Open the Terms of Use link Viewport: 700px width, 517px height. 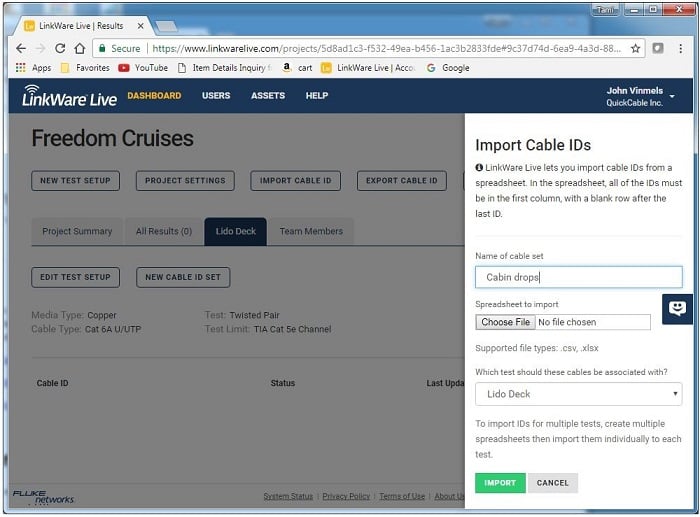[402, 496]
